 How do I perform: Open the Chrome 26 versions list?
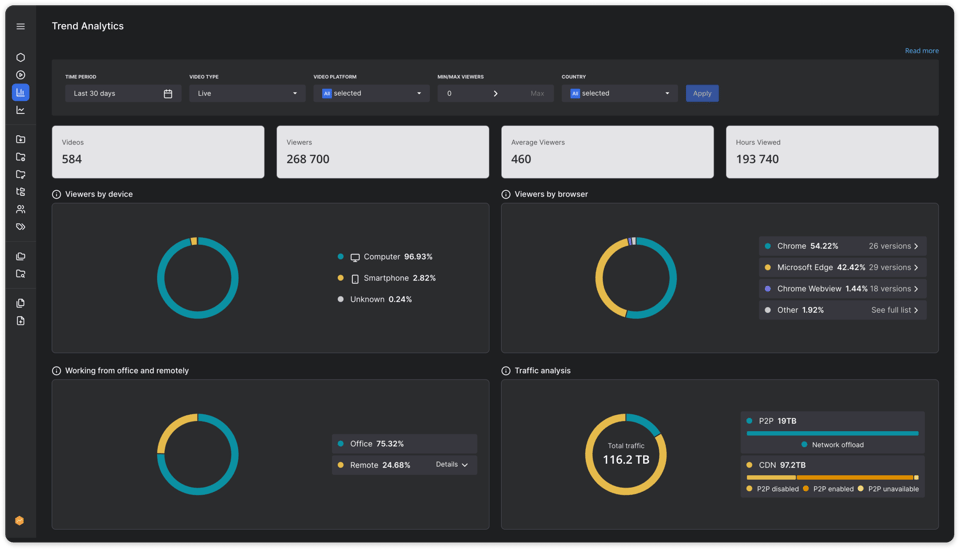pos(893,246)
